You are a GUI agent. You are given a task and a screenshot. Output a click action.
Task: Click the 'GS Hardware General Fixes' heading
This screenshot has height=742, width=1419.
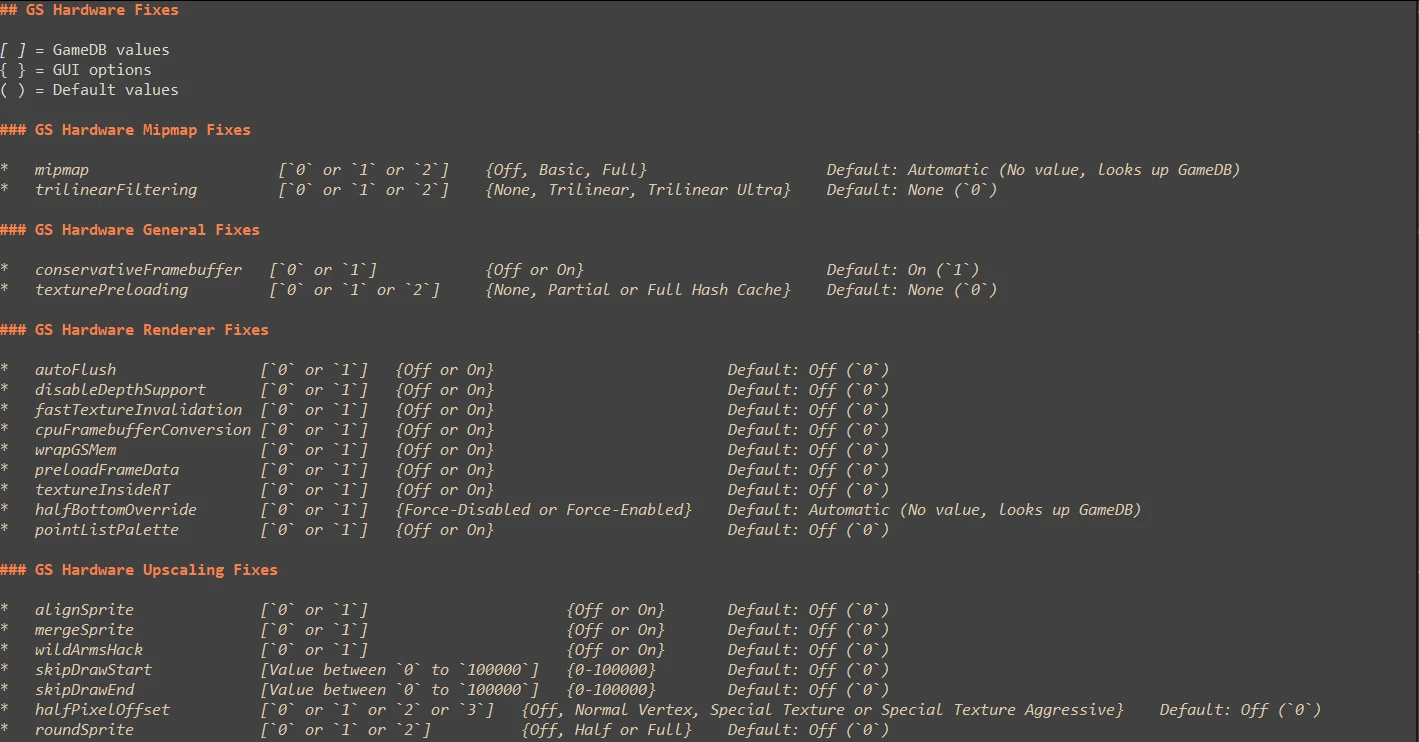[x=147, y=230]
